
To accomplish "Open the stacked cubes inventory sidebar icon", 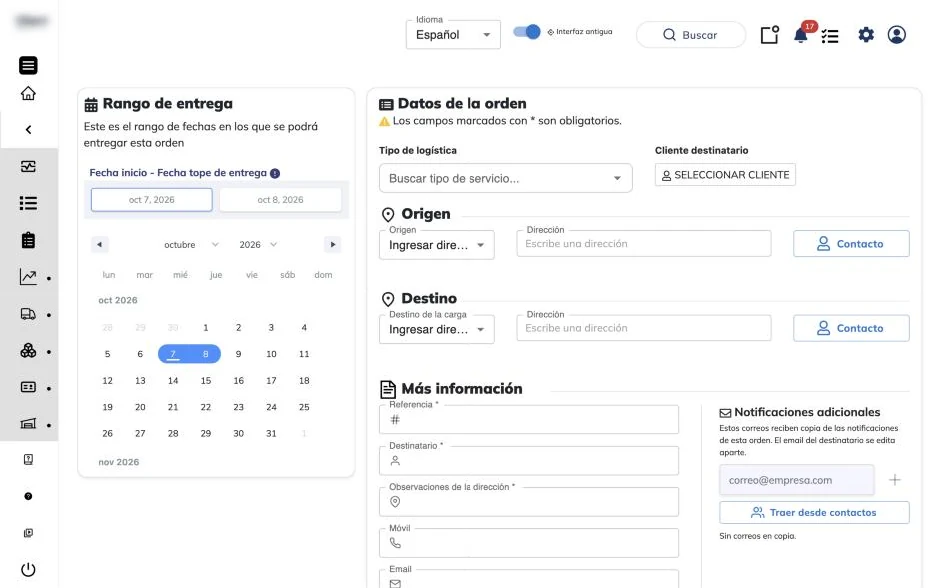I will tap(28, 351).
